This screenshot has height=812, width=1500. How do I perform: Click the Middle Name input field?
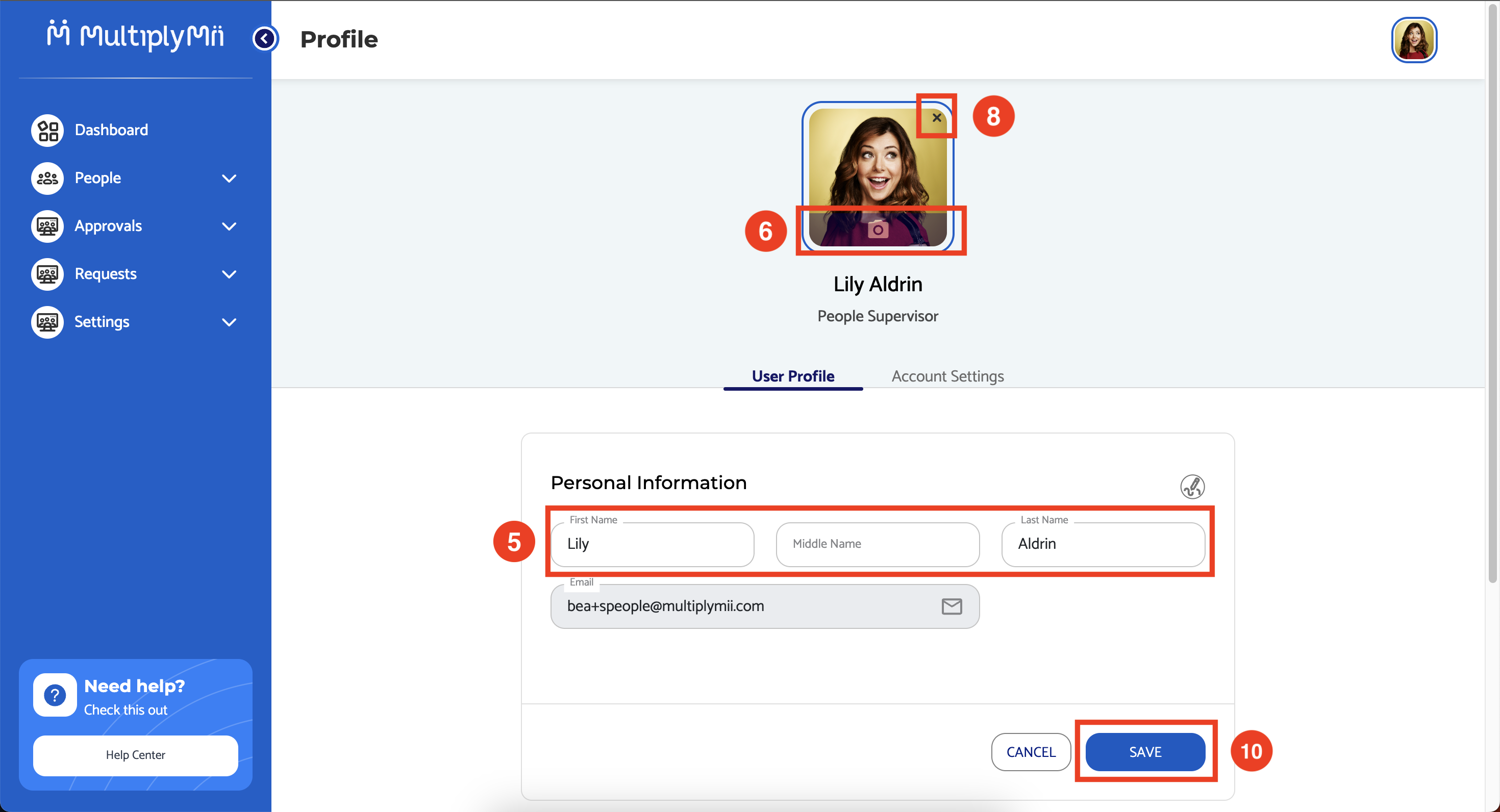(878, 544)
